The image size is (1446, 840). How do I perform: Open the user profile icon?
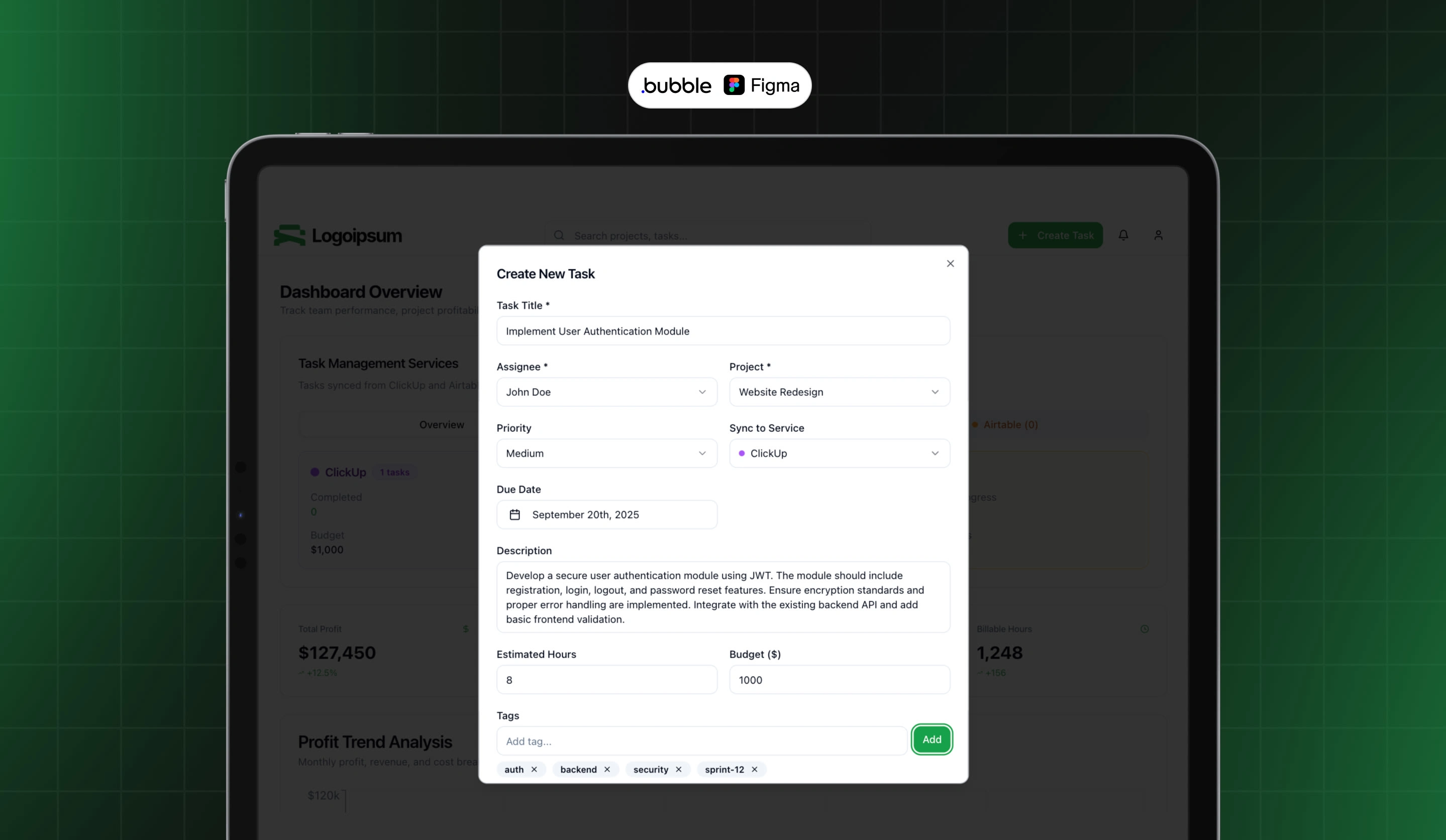pos(1159,235)
